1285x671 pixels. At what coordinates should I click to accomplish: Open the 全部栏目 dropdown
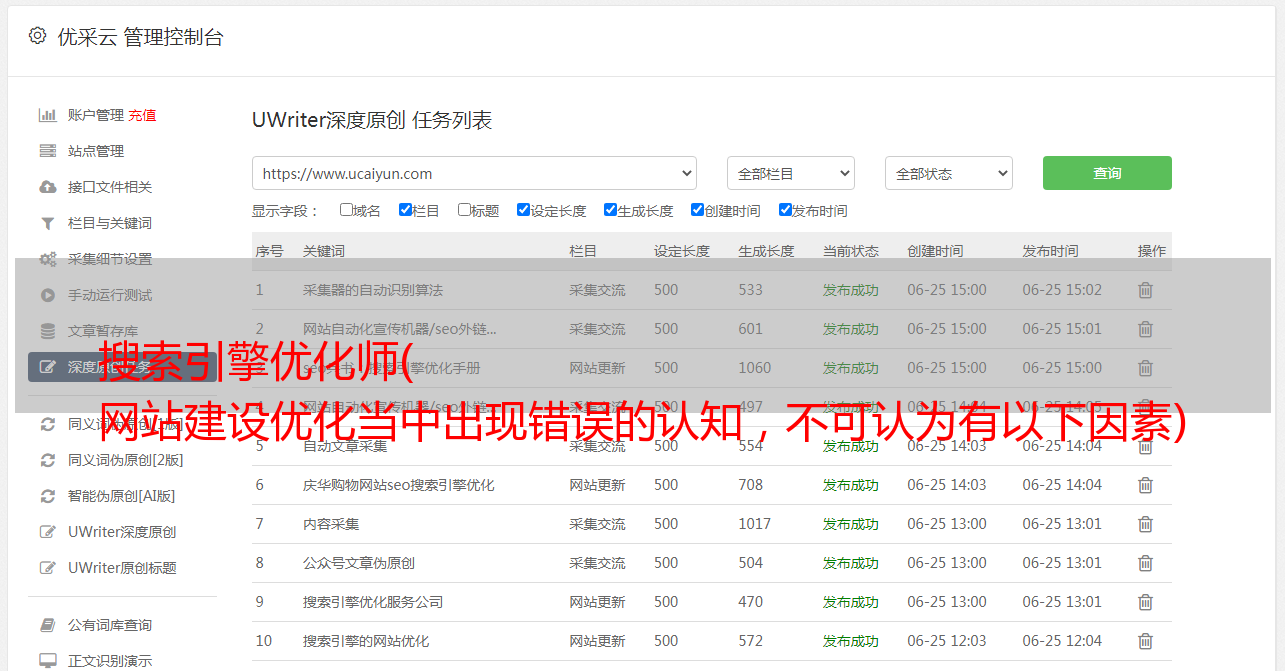791,173
